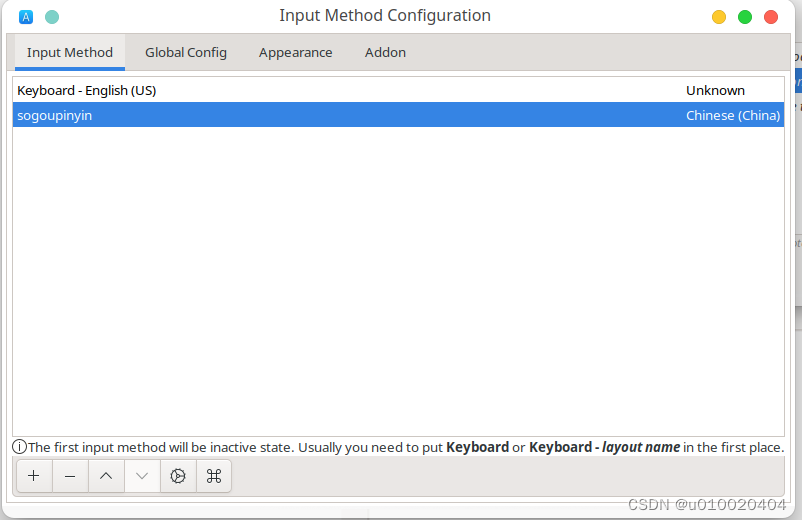Select the sogoupinyin input method row

point(398,115)
